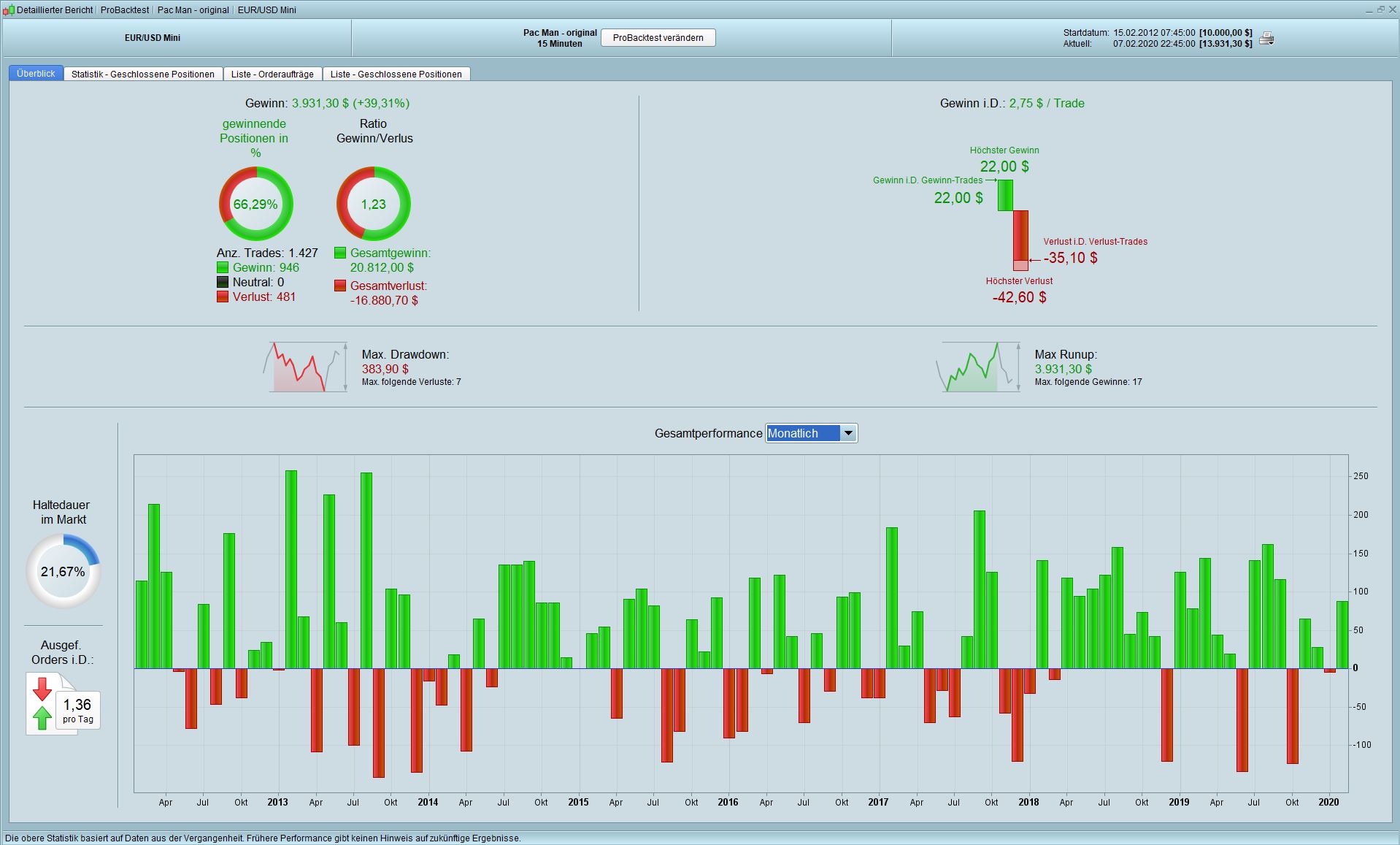Click the red Verlust 481 legend square
Screen dimensions: 1400x845
pos(223,297)
